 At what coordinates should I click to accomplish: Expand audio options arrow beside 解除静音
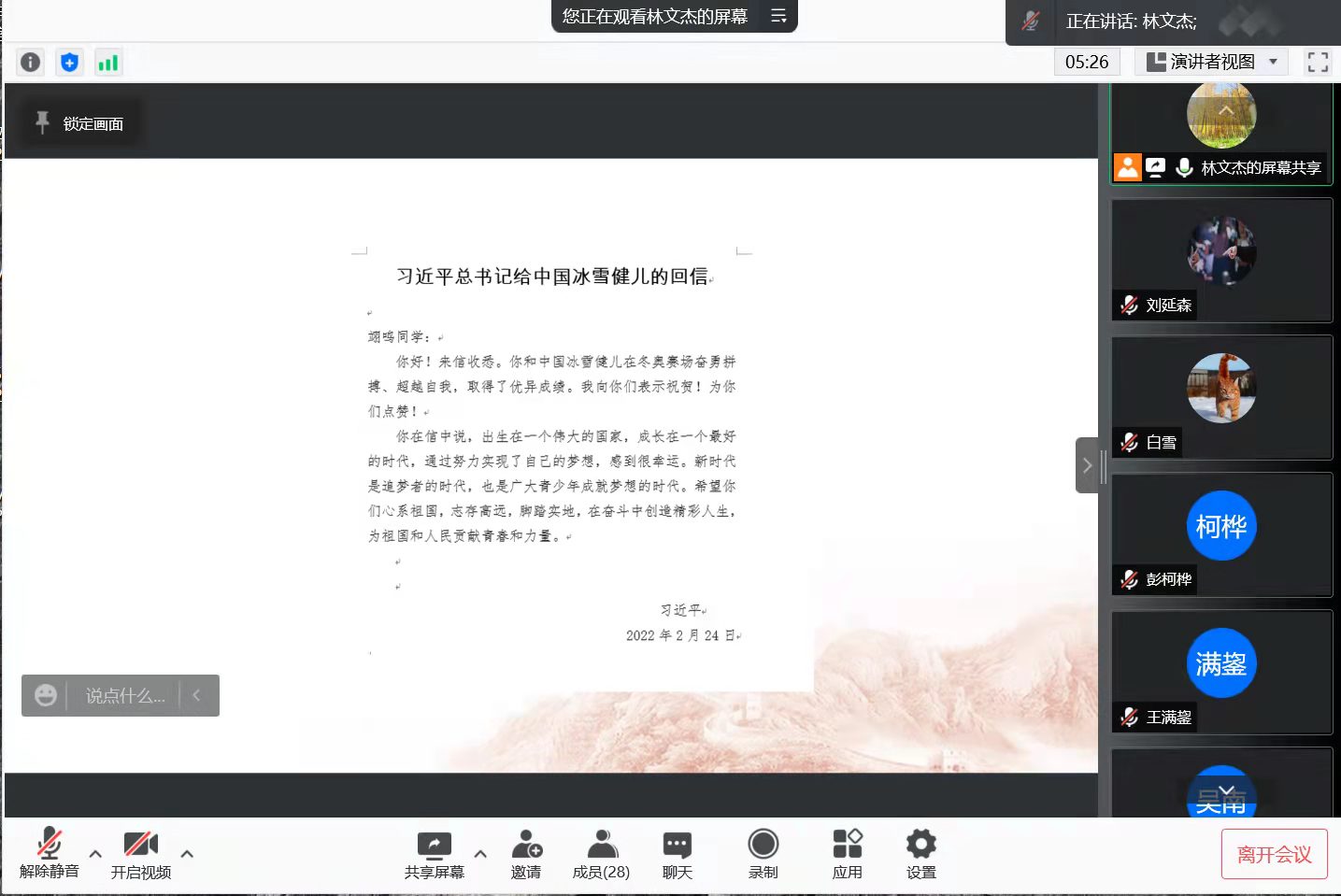pos(95,853)
